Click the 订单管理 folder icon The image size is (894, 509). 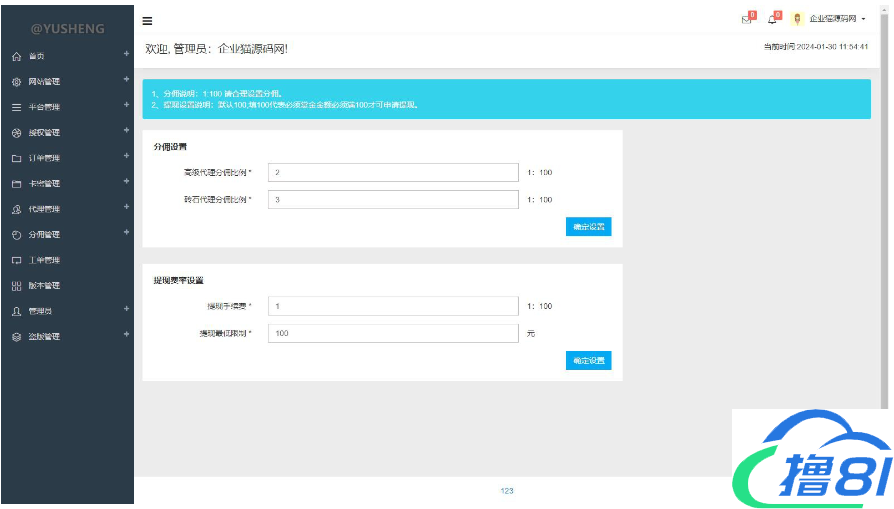click(16, 158)
